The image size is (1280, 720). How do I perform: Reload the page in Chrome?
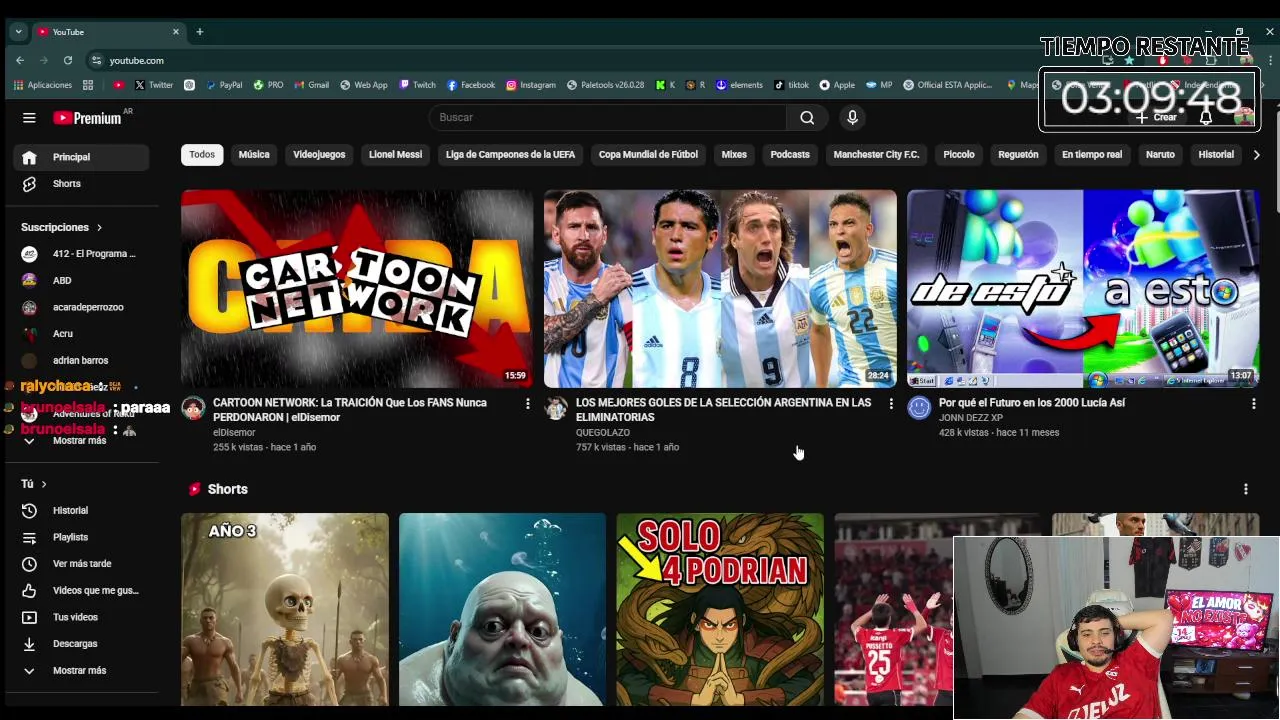click(67, 60)
